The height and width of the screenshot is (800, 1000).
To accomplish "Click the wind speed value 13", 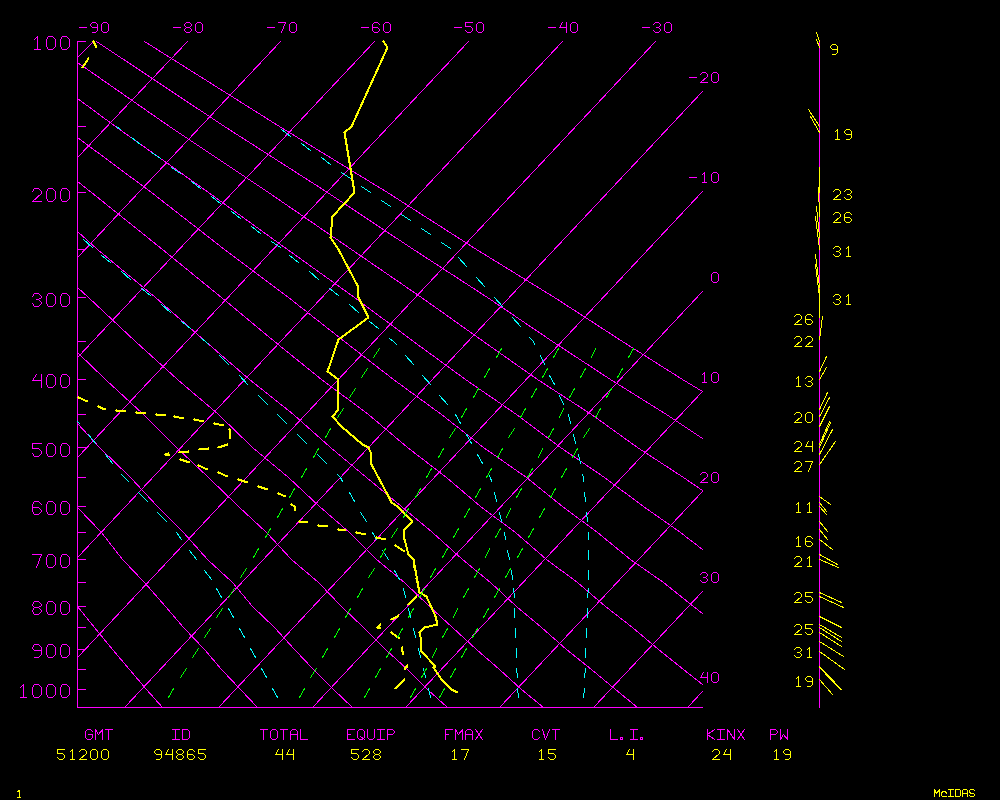I will [x=804, y=382].
